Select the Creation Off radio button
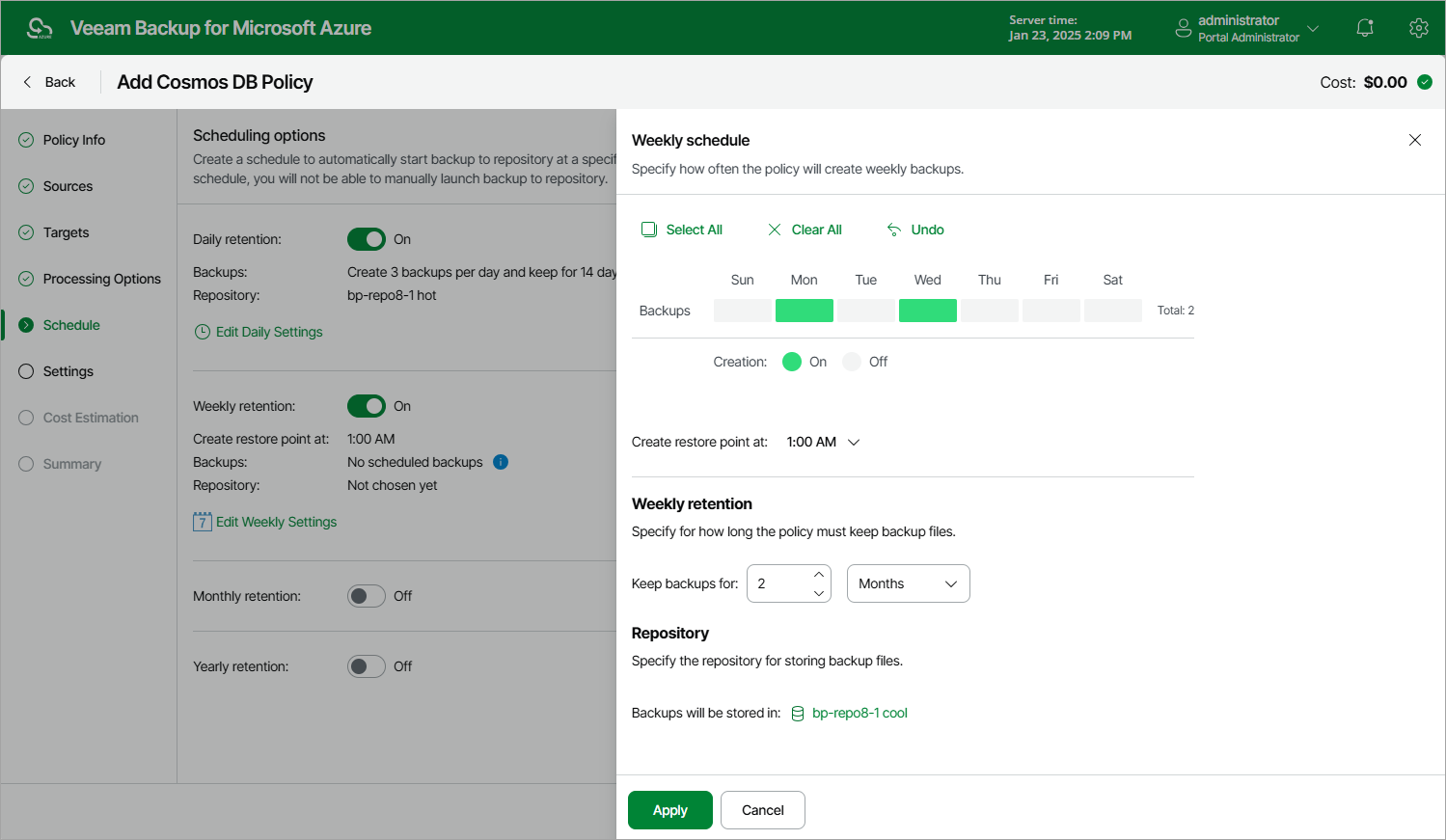Viewport: 1446px width, 840px height. pyautogui.click(x=851, y=362)
